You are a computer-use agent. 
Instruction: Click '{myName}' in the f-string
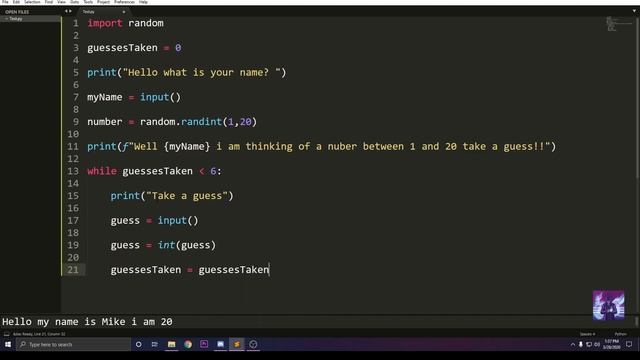click(x=187, y=147)
